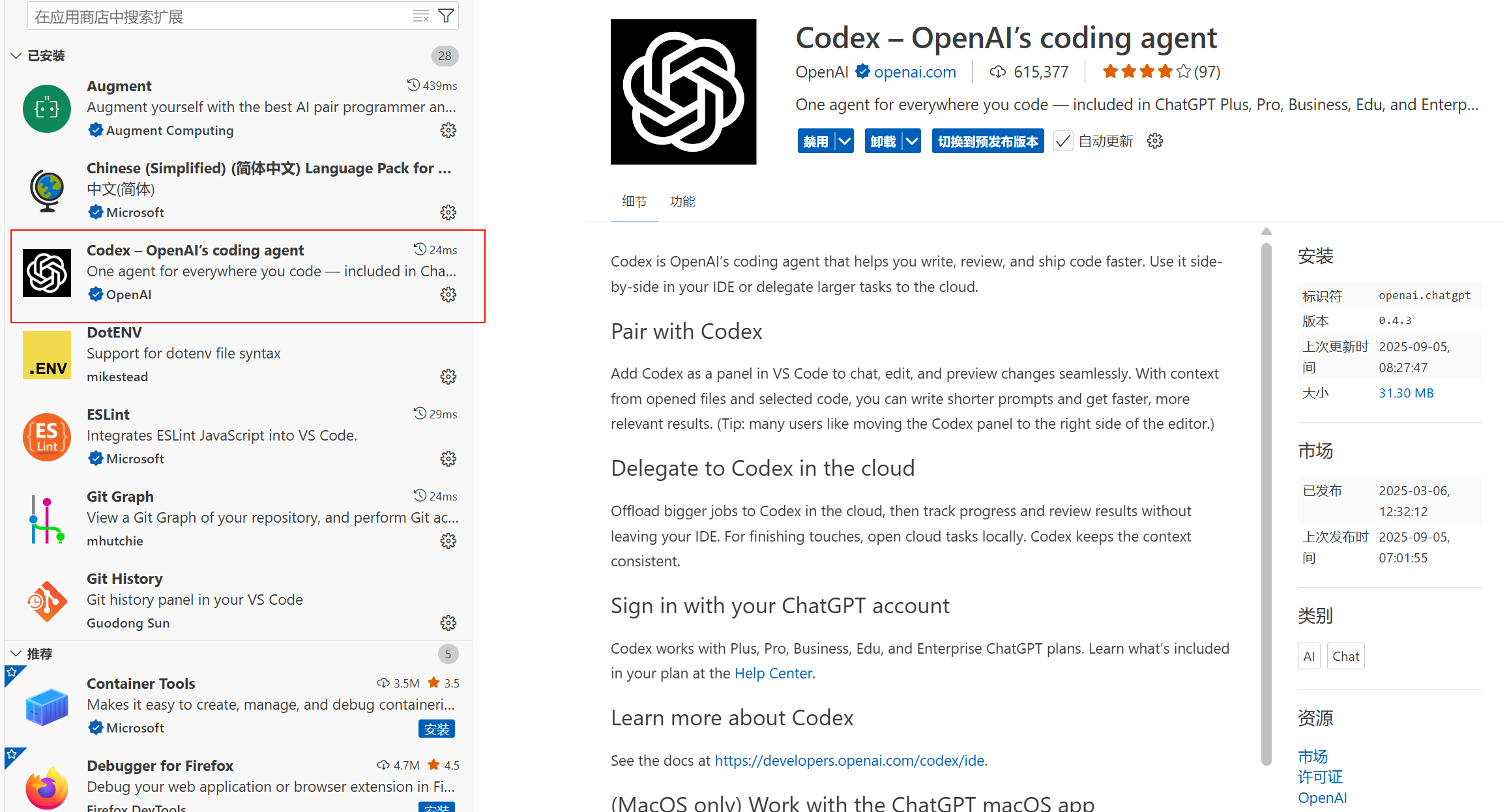
Task: Open the 禁用 dropdown arrow
Action: (x=845, y=141)
